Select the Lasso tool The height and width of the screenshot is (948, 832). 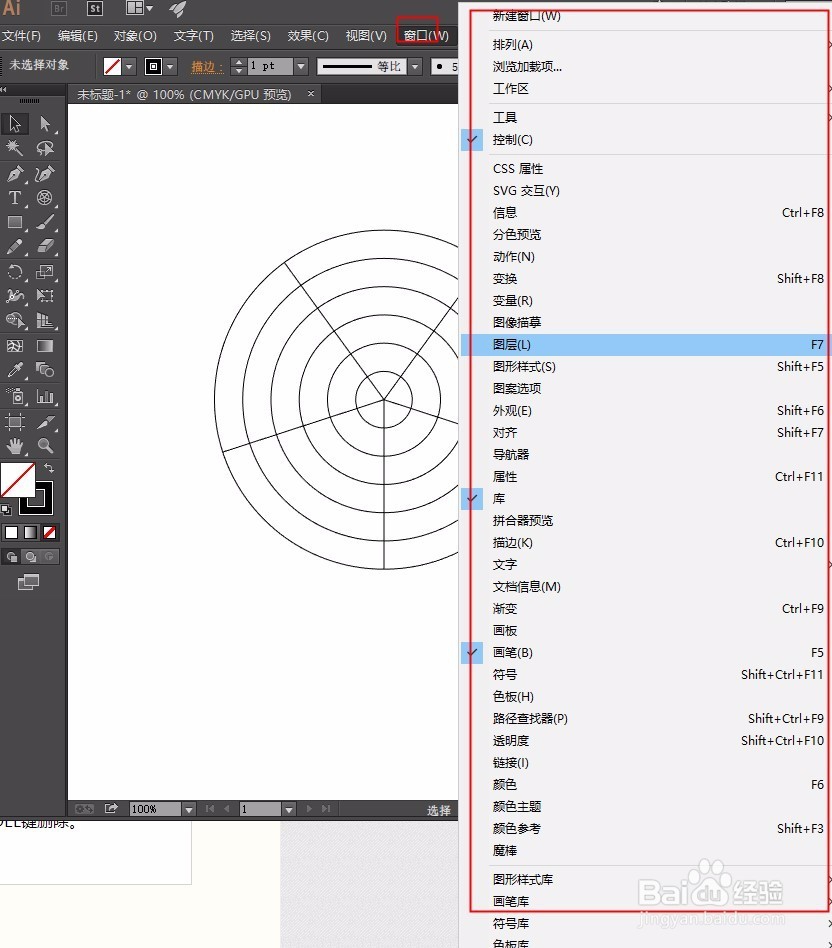coord(45,148)
